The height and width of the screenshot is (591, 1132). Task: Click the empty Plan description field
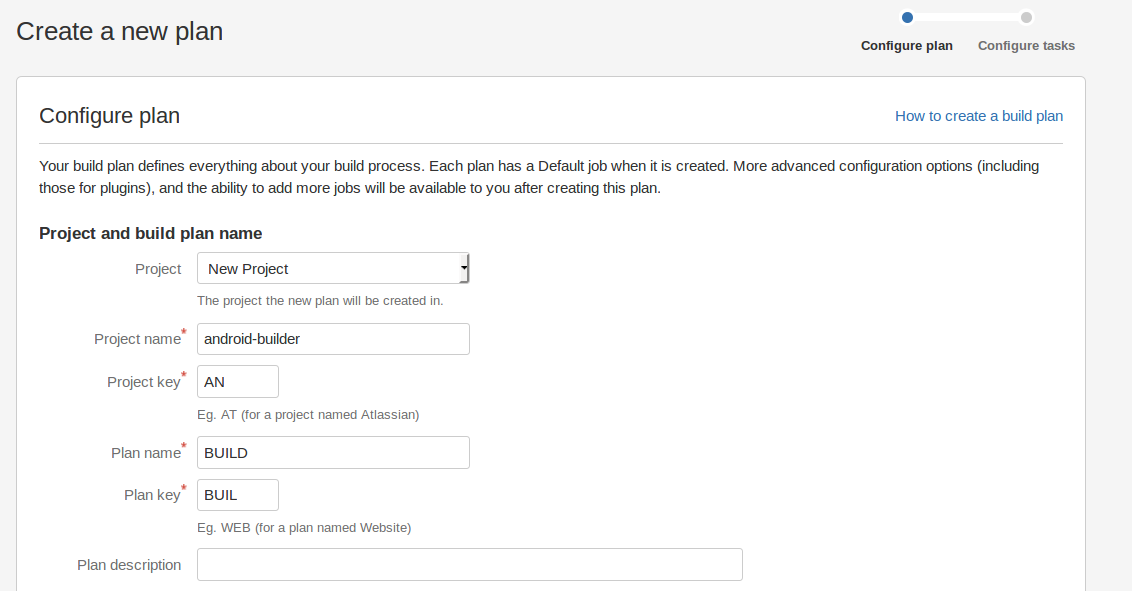pyautogui.click(x=469, y=565)
